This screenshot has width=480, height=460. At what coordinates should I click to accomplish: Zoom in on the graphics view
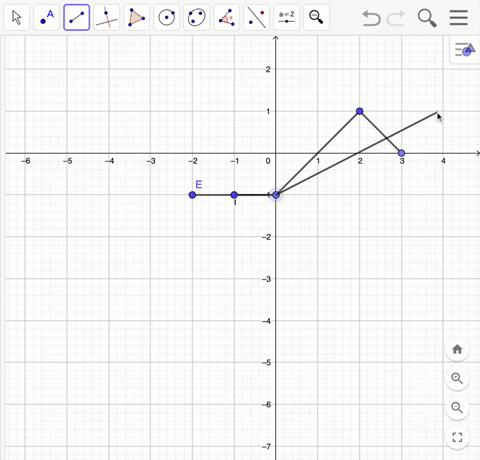[457, 378]
